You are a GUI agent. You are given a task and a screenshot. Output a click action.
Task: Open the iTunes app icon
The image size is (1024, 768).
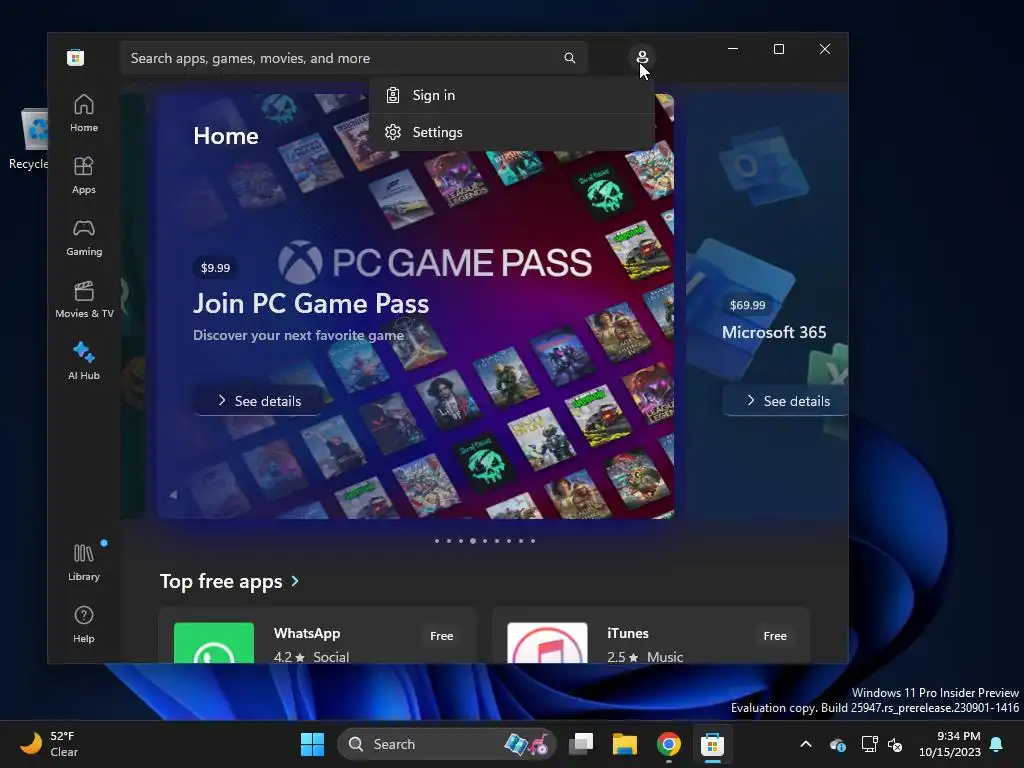point(547,643)
